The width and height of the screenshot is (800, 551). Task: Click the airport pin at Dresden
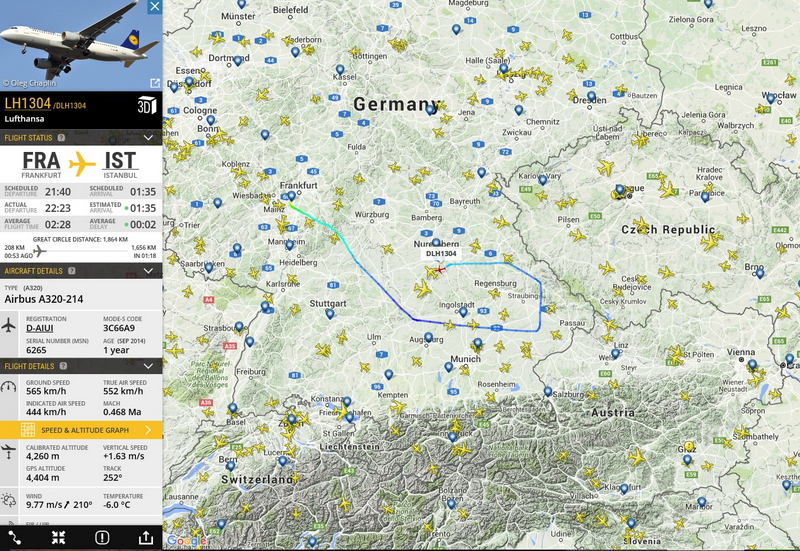[591, 96]
